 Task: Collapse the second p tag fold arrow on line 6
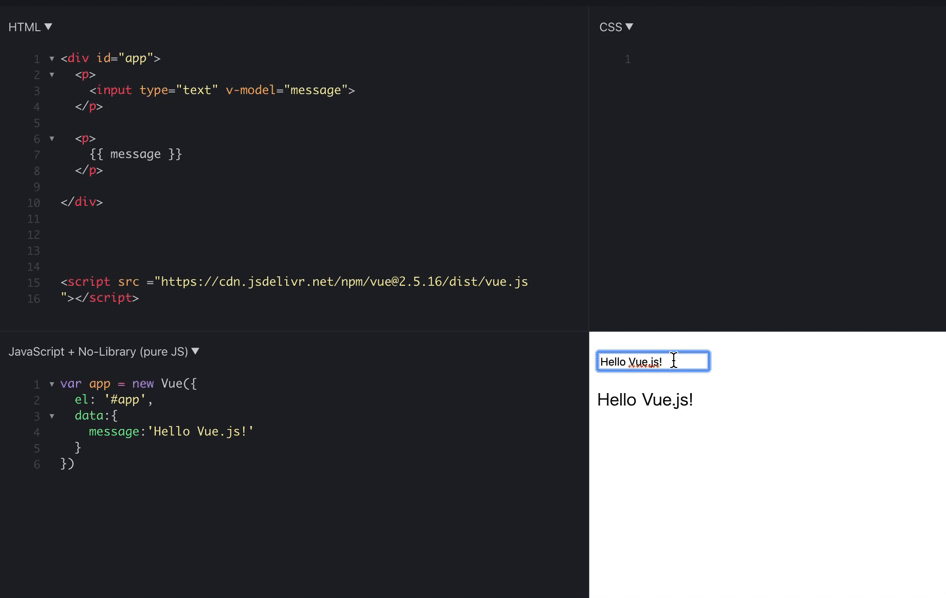click(52, 139)
